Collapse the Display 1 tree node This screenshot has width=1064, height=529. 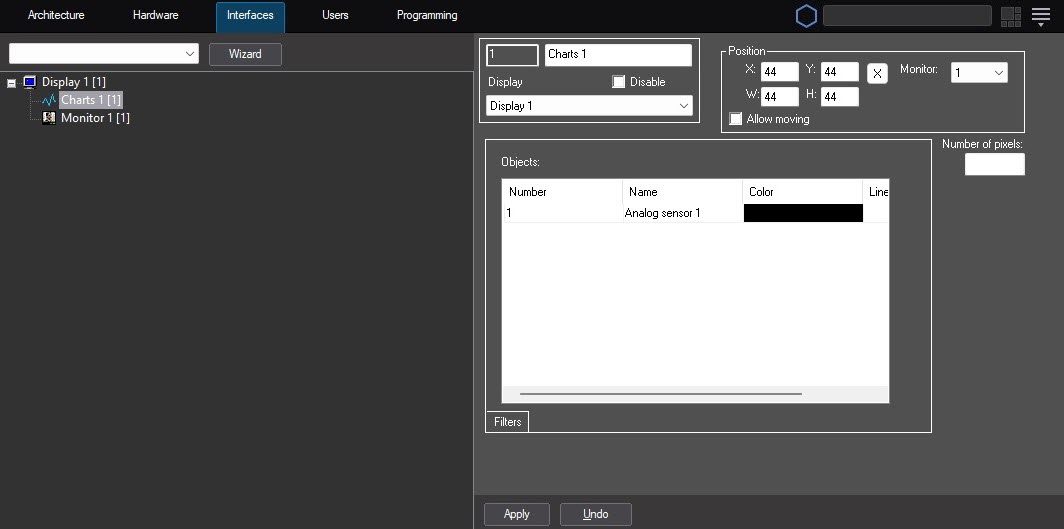pyautogui.click(x=12, y=82)
